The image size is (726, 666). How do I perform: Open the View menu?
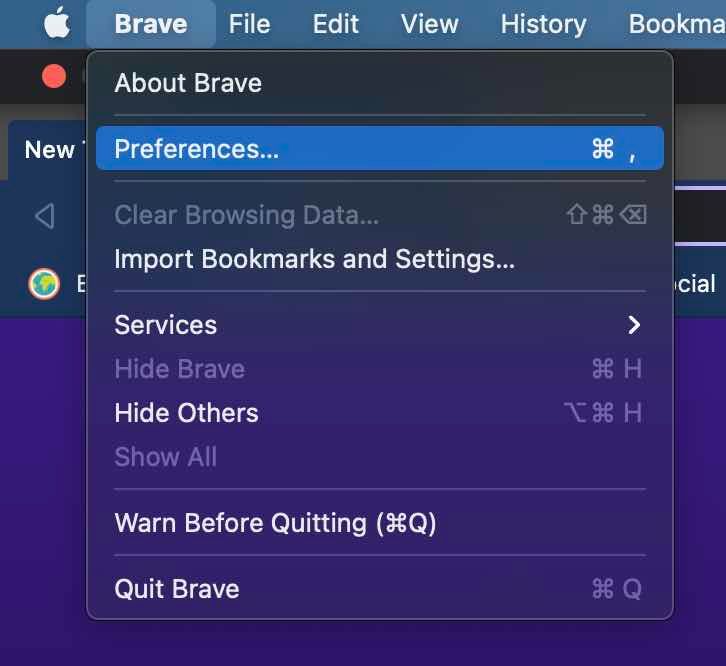(429, 24)
